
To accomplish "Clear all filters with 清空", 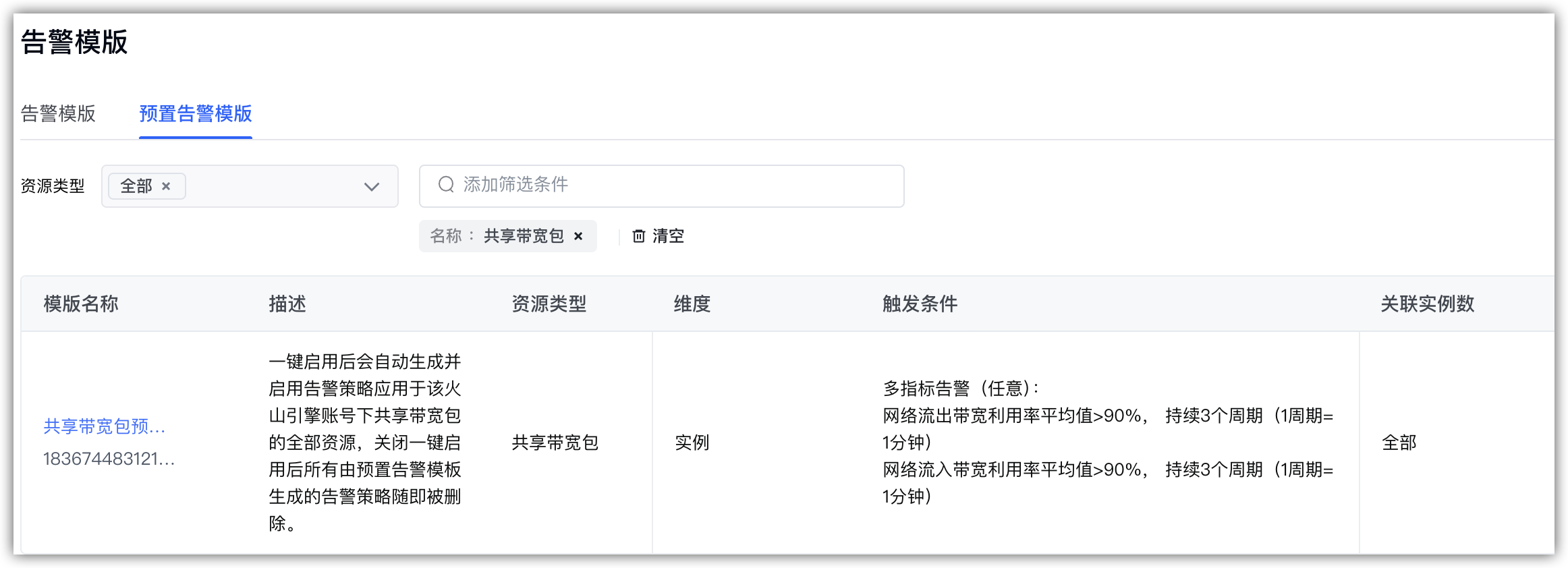I will [x=659, y=236].
